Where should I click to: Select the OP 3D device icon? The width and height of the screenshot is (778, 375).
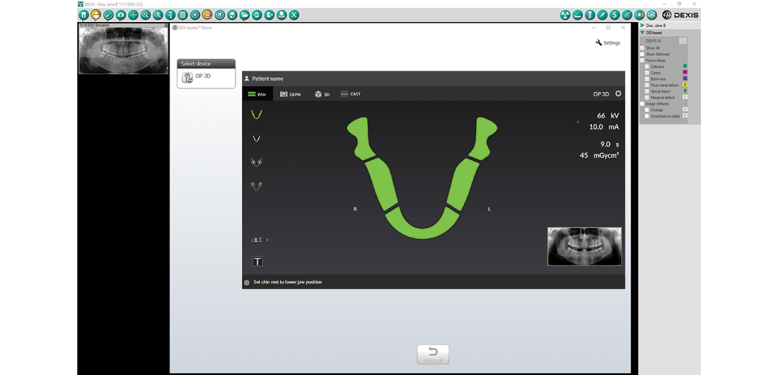pyautogui.click(x=187, y=78)
